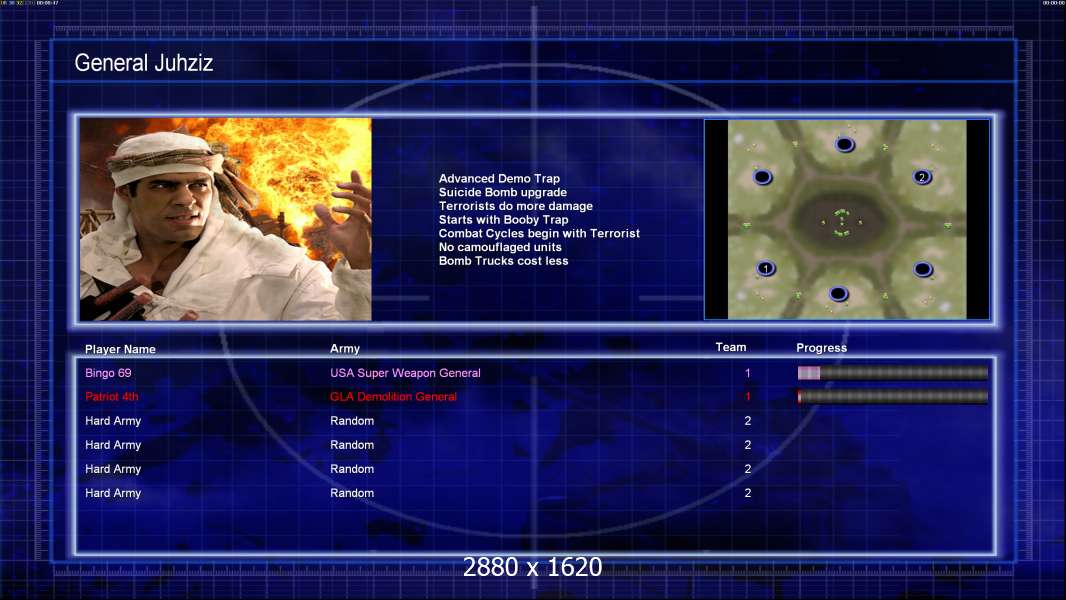Select the unnumbered bottom-center start marker on the minimap
1066x600 pixels.
pyautogui.click(x=838, y=294)
